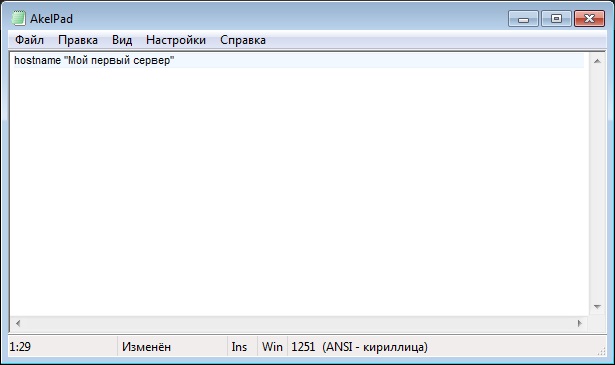Click the vertical scrollbar up arrow

point(597,61)
